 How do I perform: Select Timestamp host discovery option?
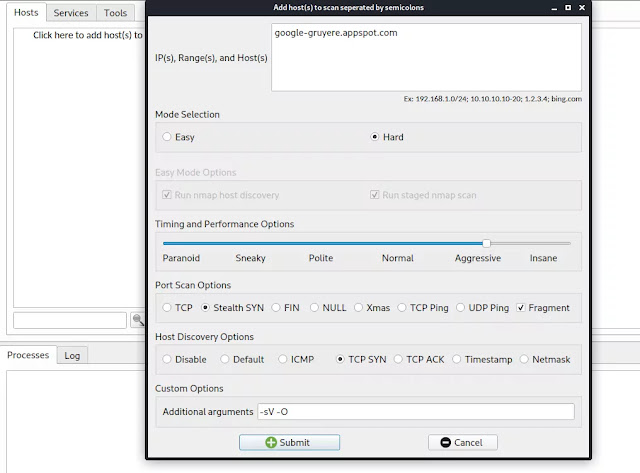point(456,359)
